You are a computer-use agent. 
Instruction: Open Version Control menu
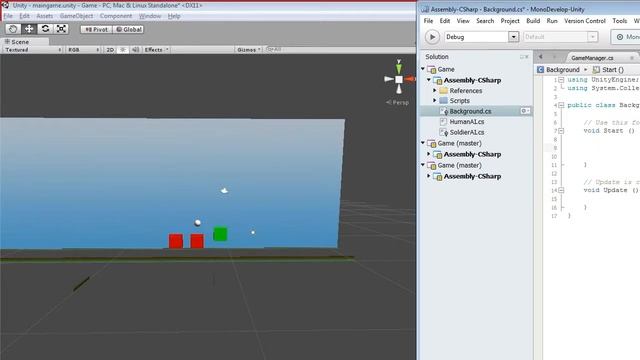point(584,21)
